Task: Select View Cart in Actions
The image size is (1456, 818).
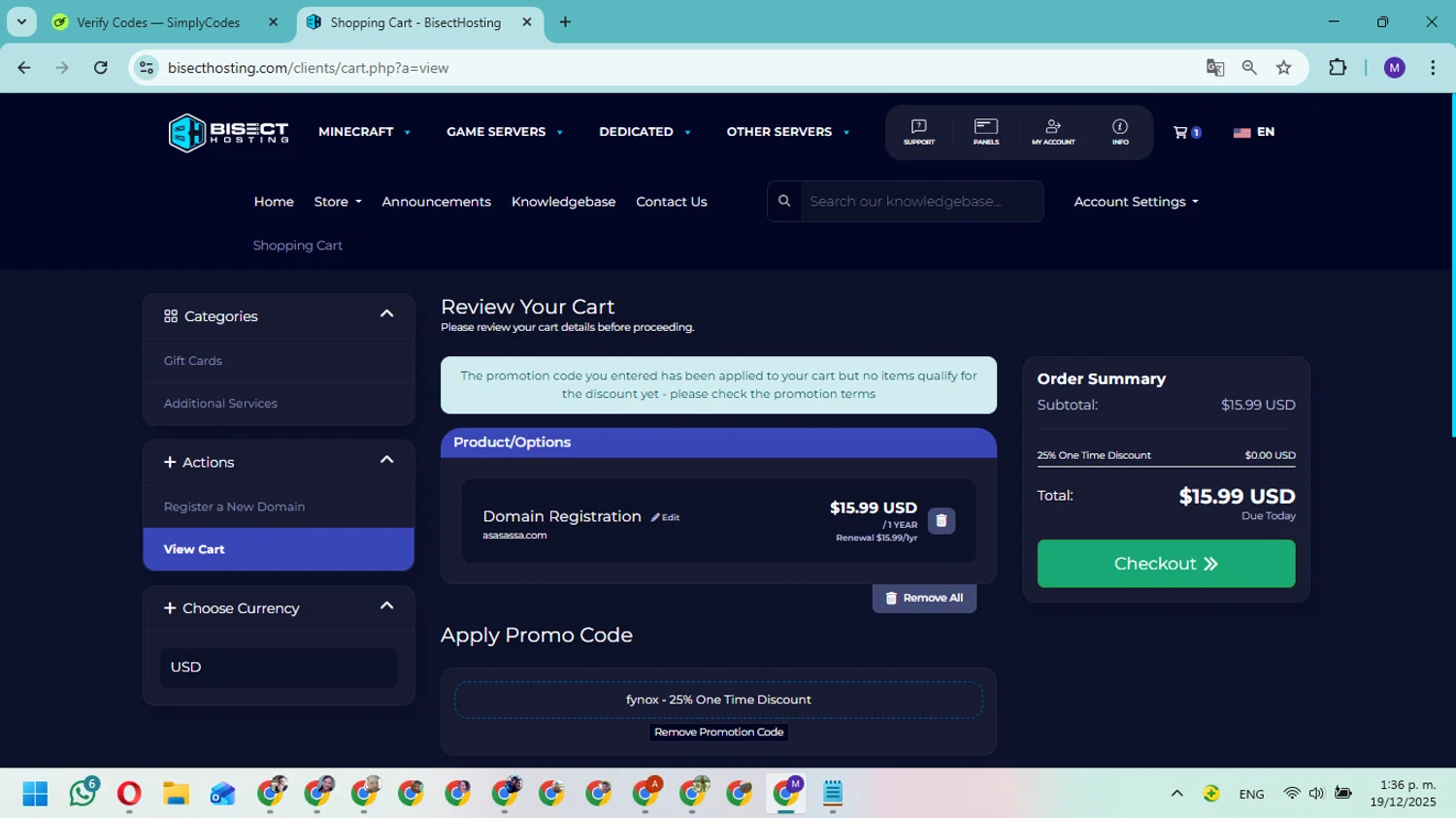Action: pos(279,549)
